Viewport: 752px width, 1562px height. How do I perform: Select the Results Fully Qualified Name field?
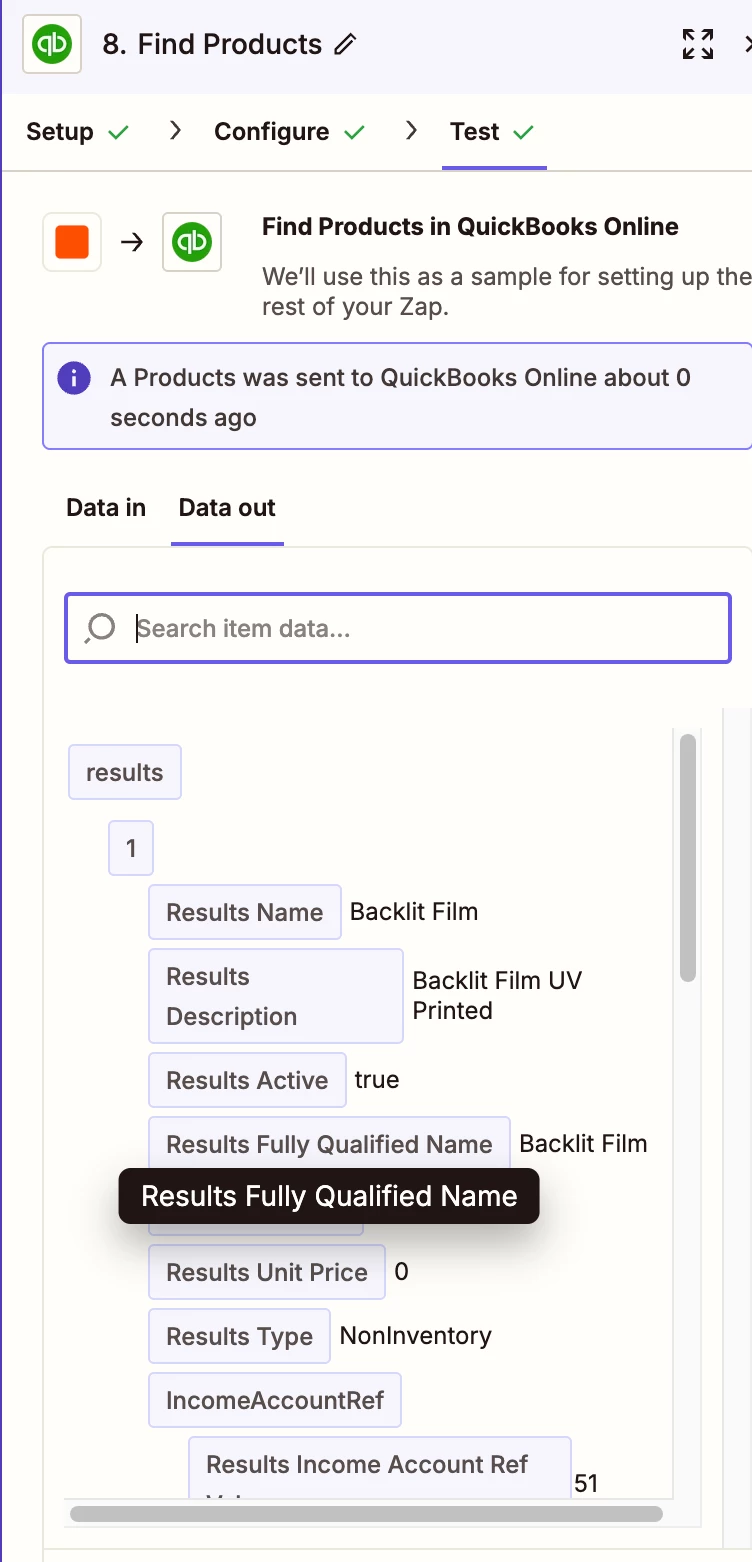[330, 1144]
